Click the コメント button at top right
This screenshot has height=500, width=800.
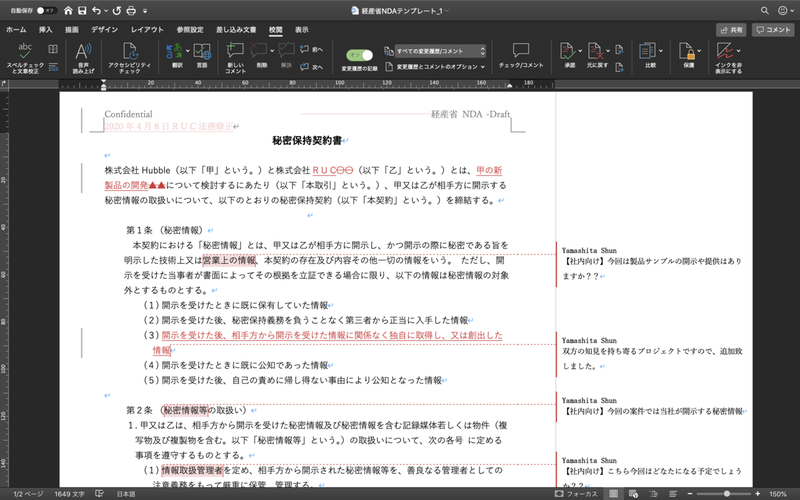(773, 30)
